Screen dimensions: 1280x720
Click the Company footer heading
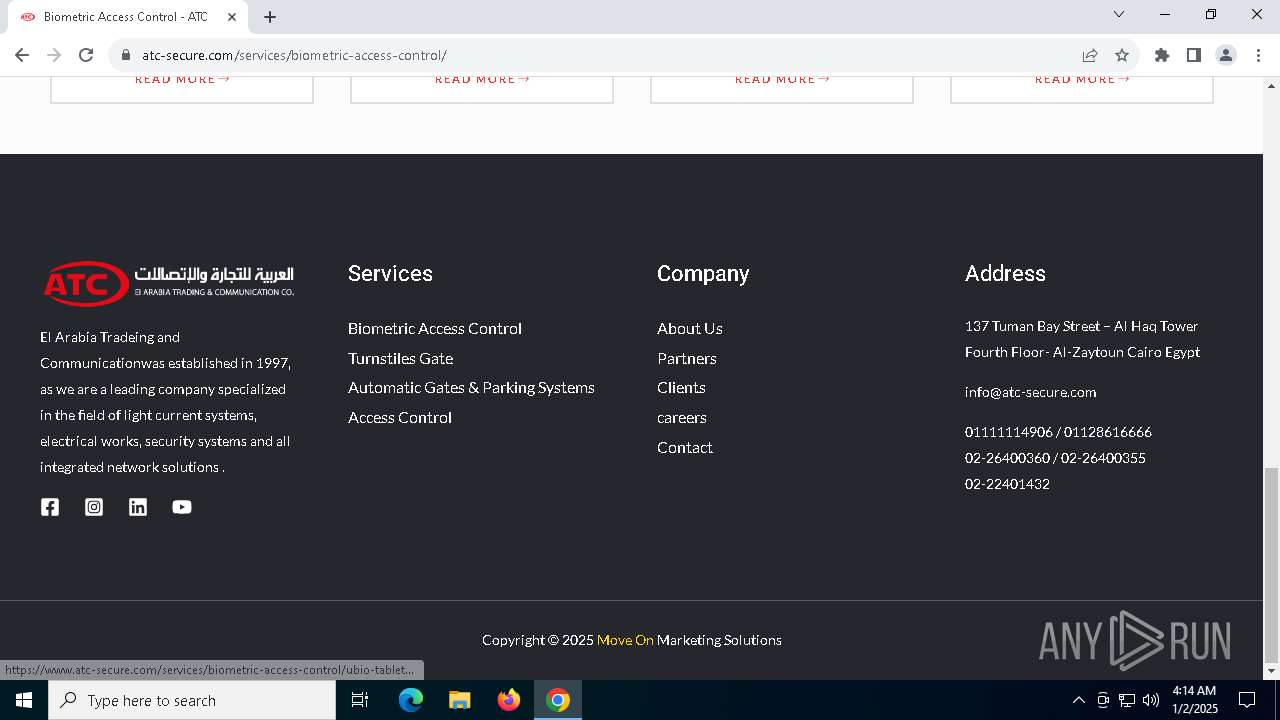(703, 274)
